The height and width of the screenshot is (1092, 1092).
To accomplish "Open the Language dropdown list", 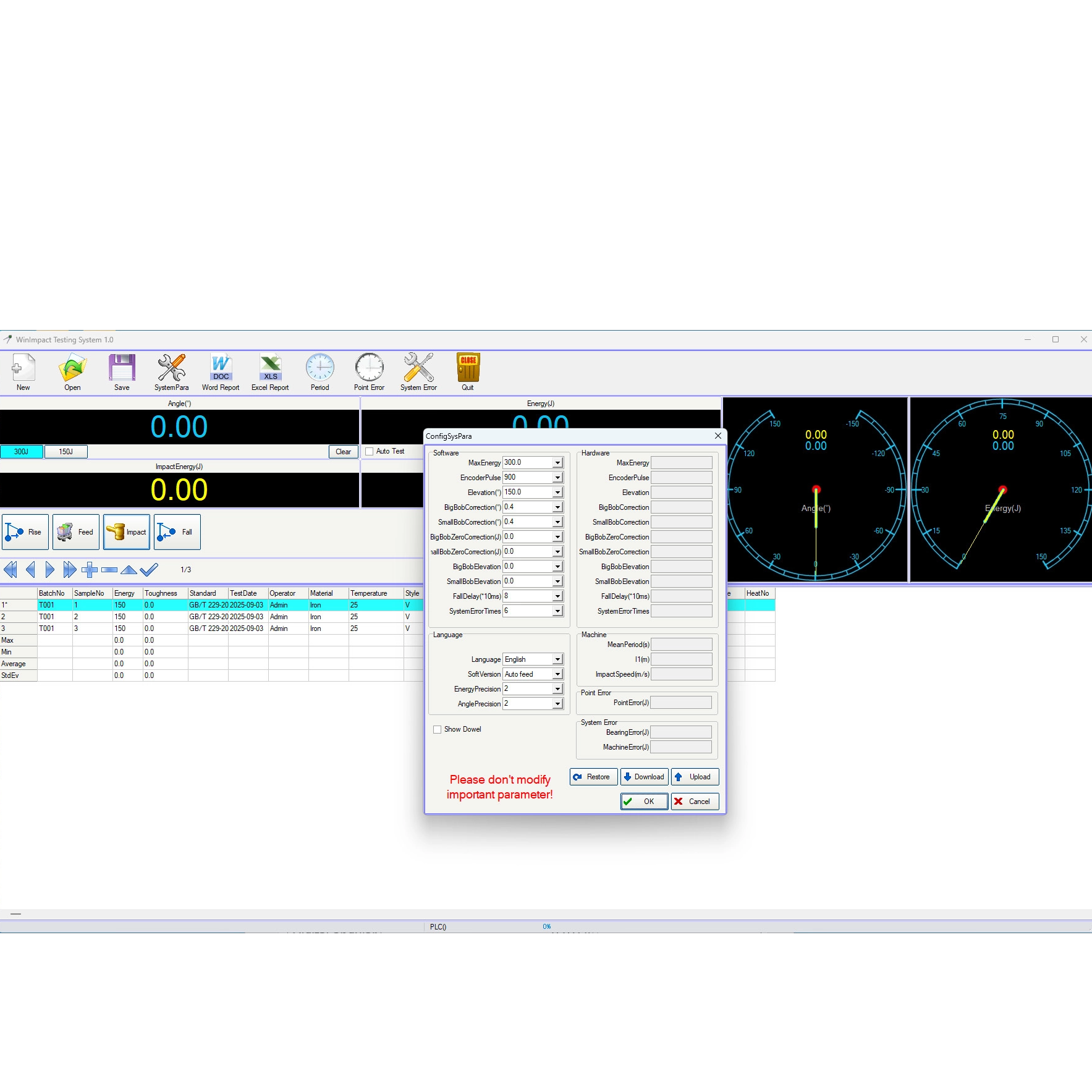I will point(557,659).
